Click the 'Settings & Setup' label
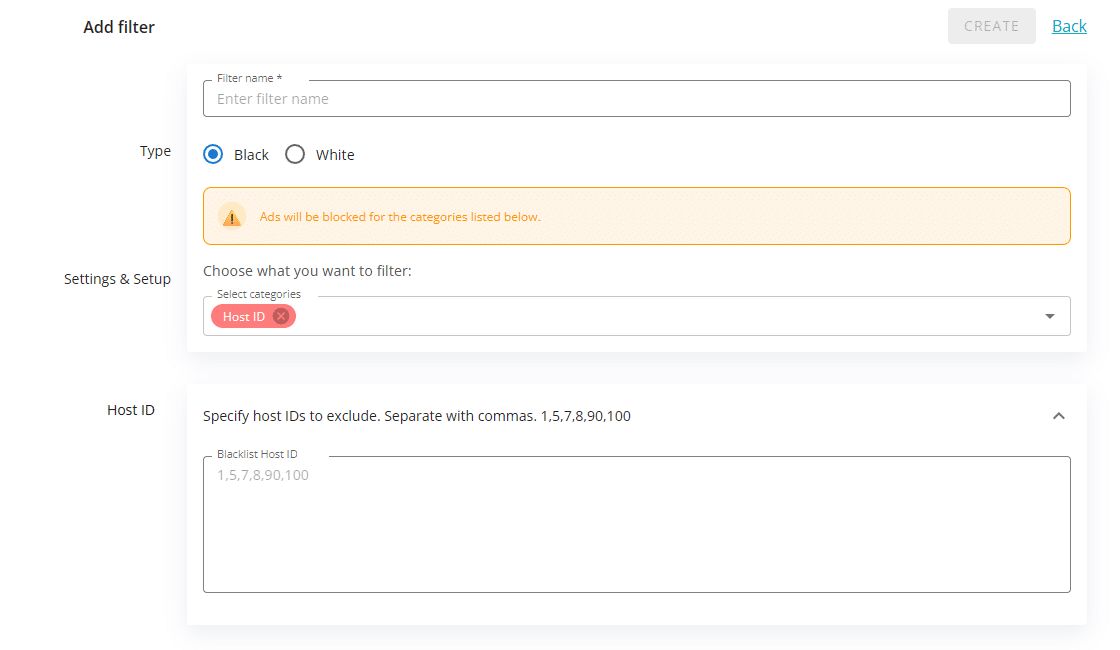 pos(117,279)
